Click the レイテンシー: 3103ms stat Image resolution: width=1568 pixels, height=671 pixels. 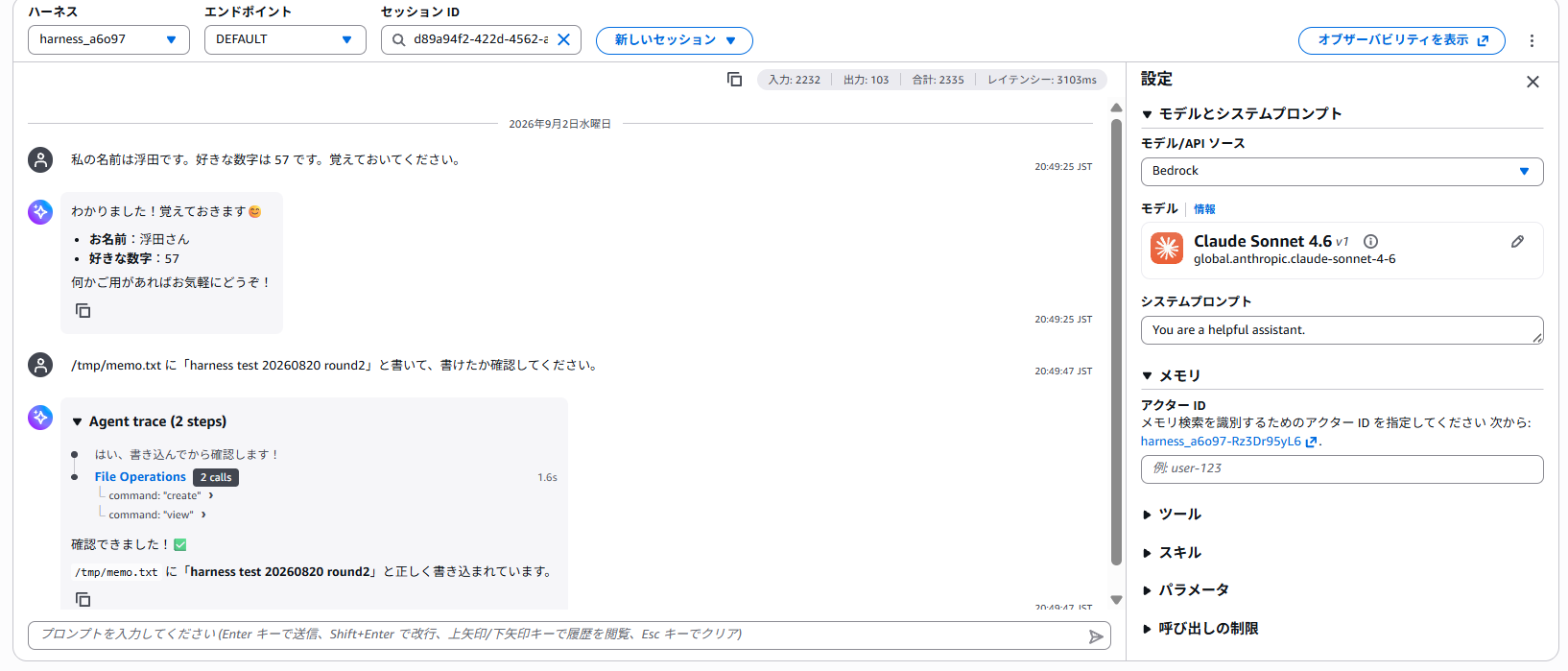[x=1042, y=80]
